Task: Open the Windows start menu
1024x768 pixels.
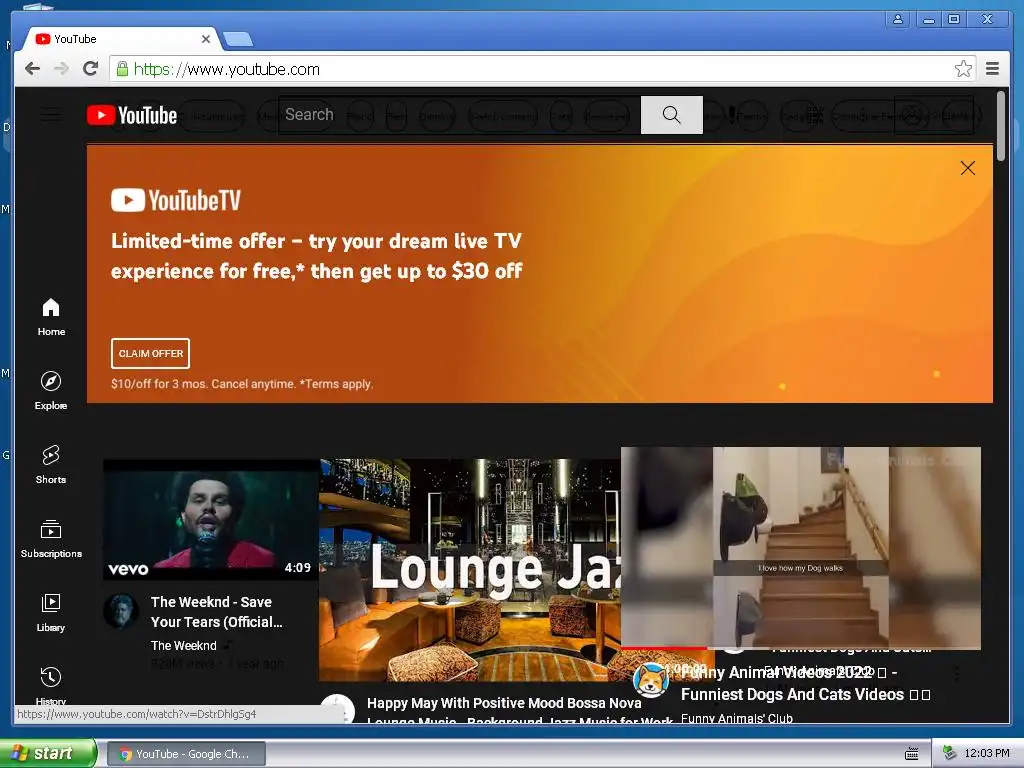Action: [x=48, y=754]
